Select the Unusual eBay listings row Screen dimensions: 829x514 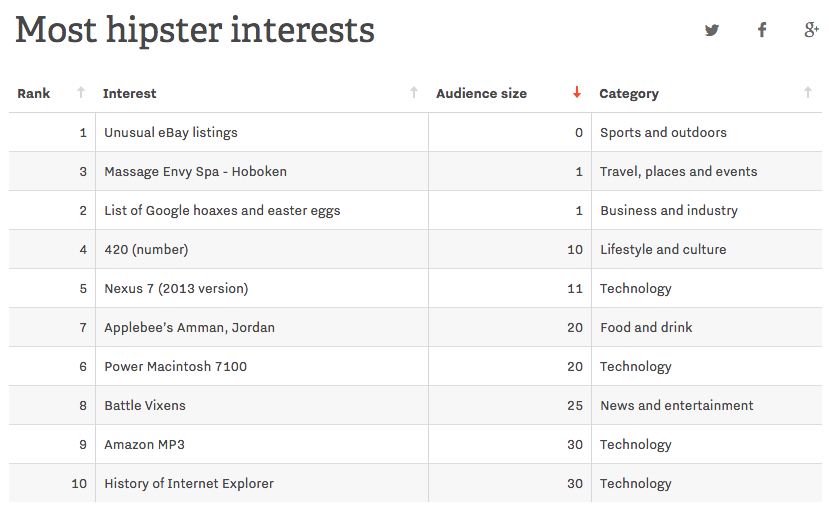click(415, 132)
